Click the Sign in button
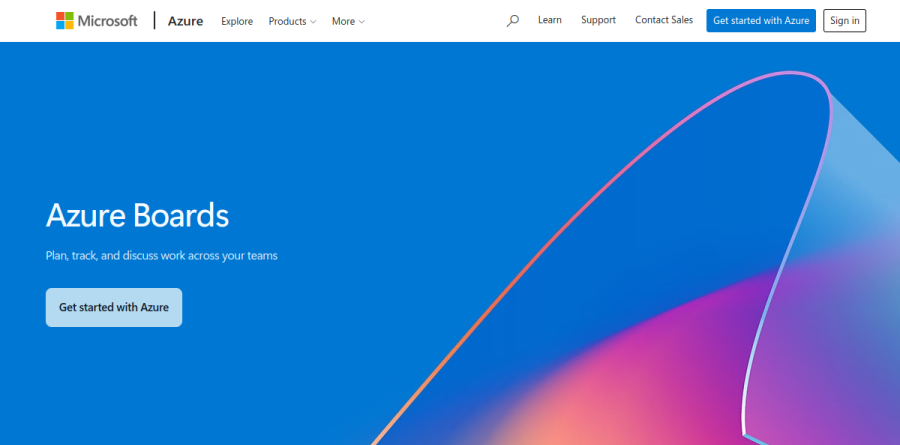The width and height of the screenshot is (900, 445). (x=844, y=21)
